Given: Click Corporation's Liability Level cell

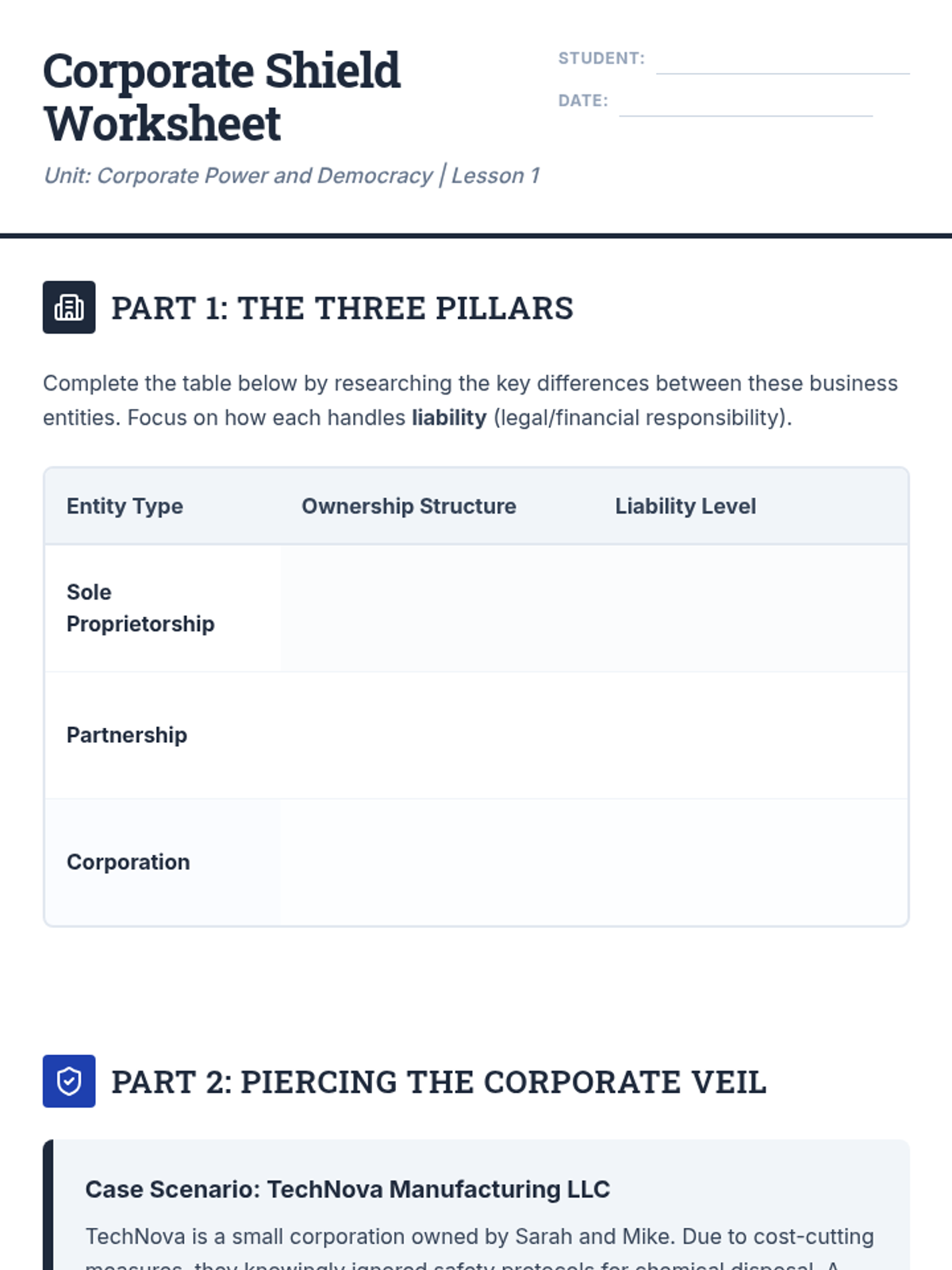Looking at the screenshot, I should pyautogui.click(x=750, y=862).
